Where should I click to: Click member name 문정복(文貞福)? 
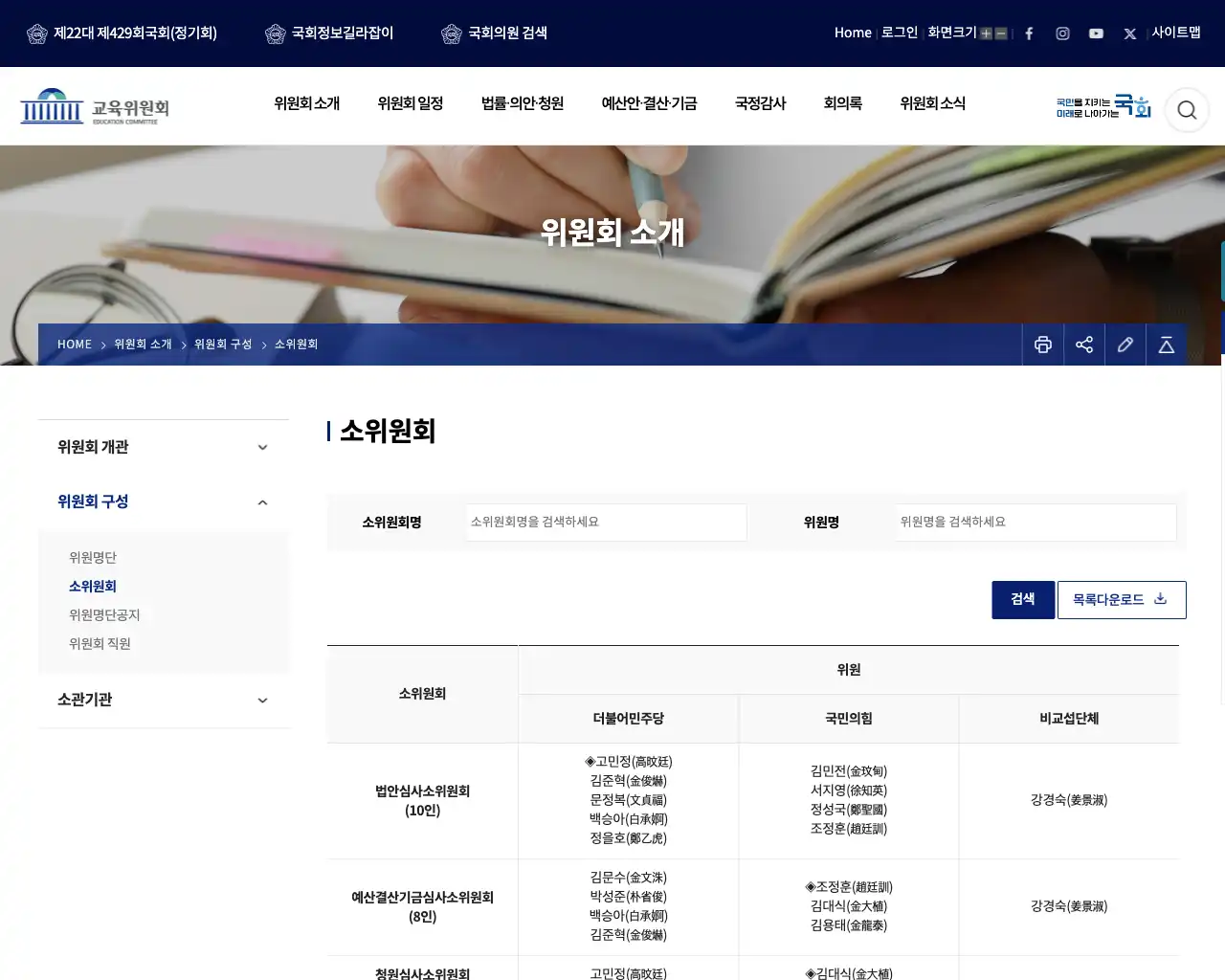(629, 800)
